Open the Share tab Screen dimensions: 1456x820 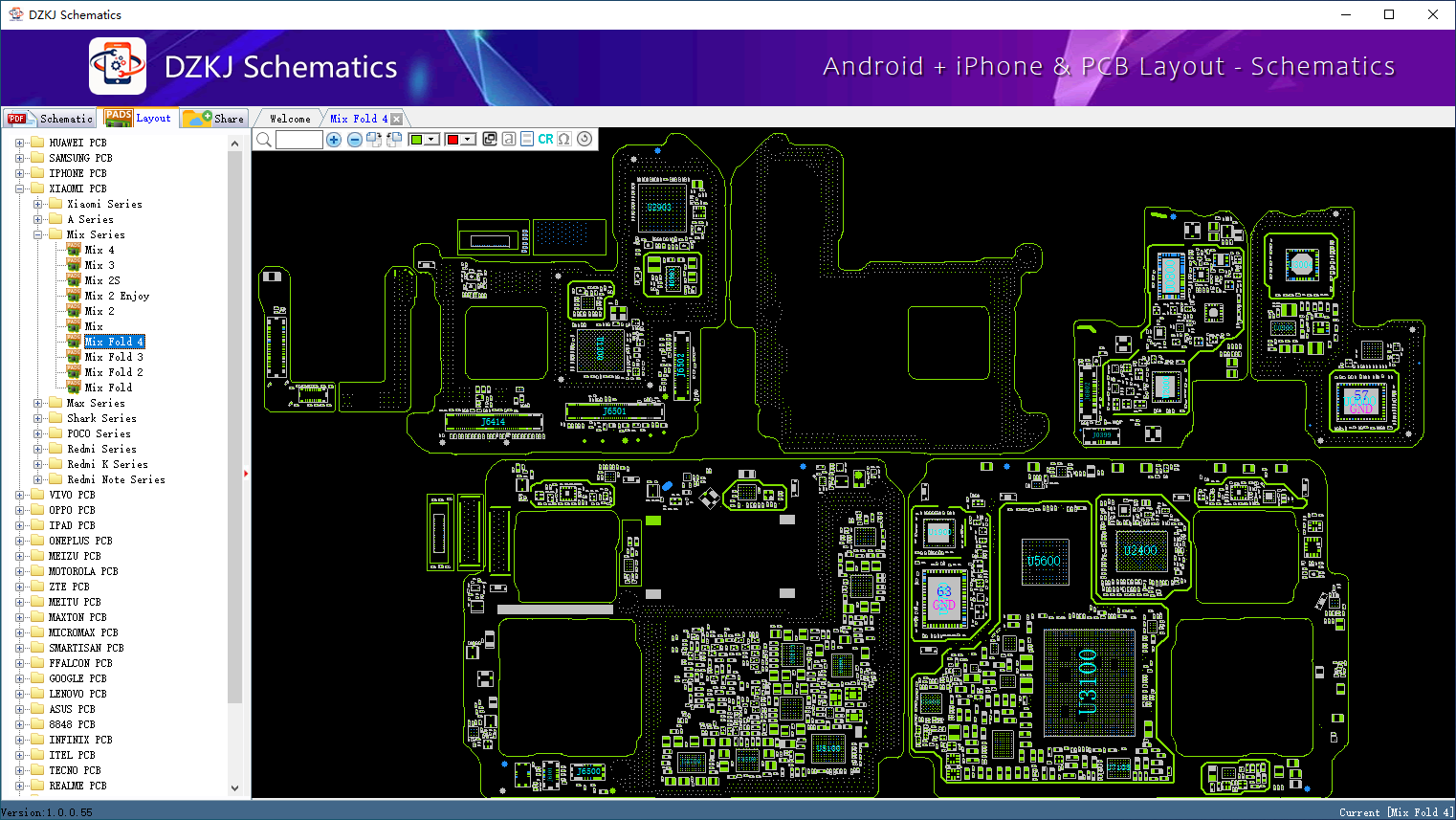[214, 119]
